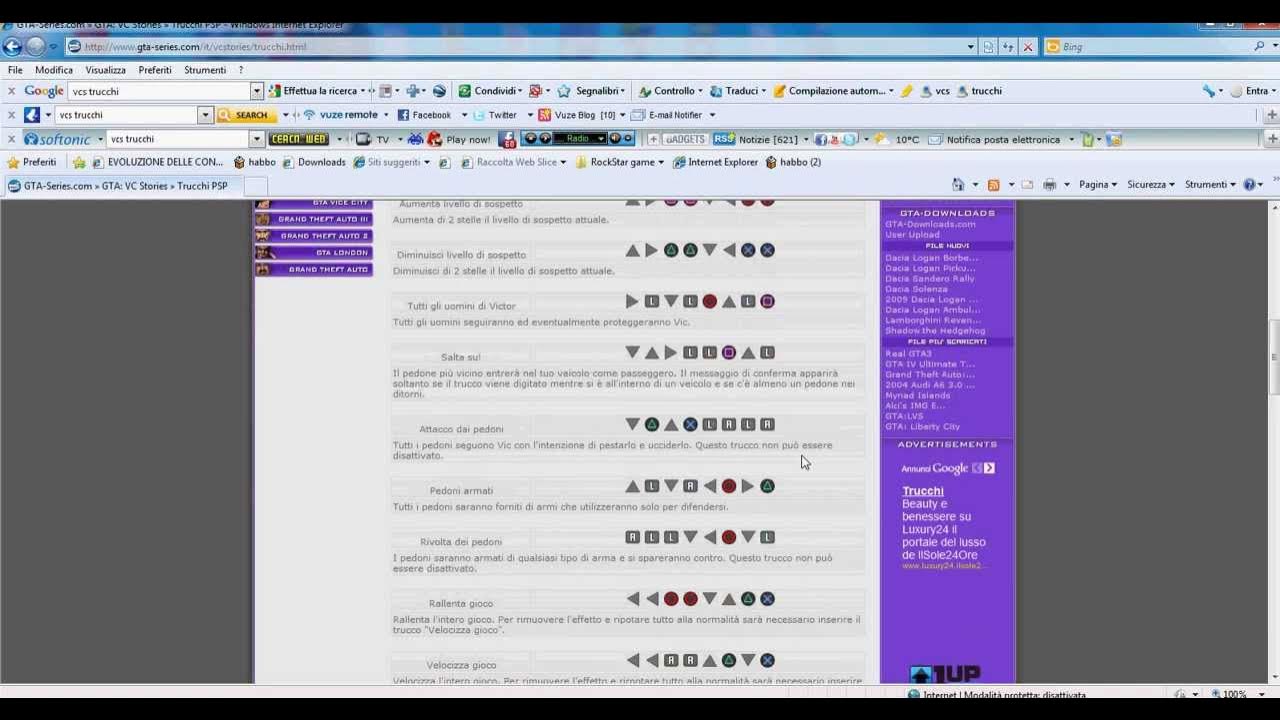Click the orange RSS feeds icon

click(x=993, y=185)
